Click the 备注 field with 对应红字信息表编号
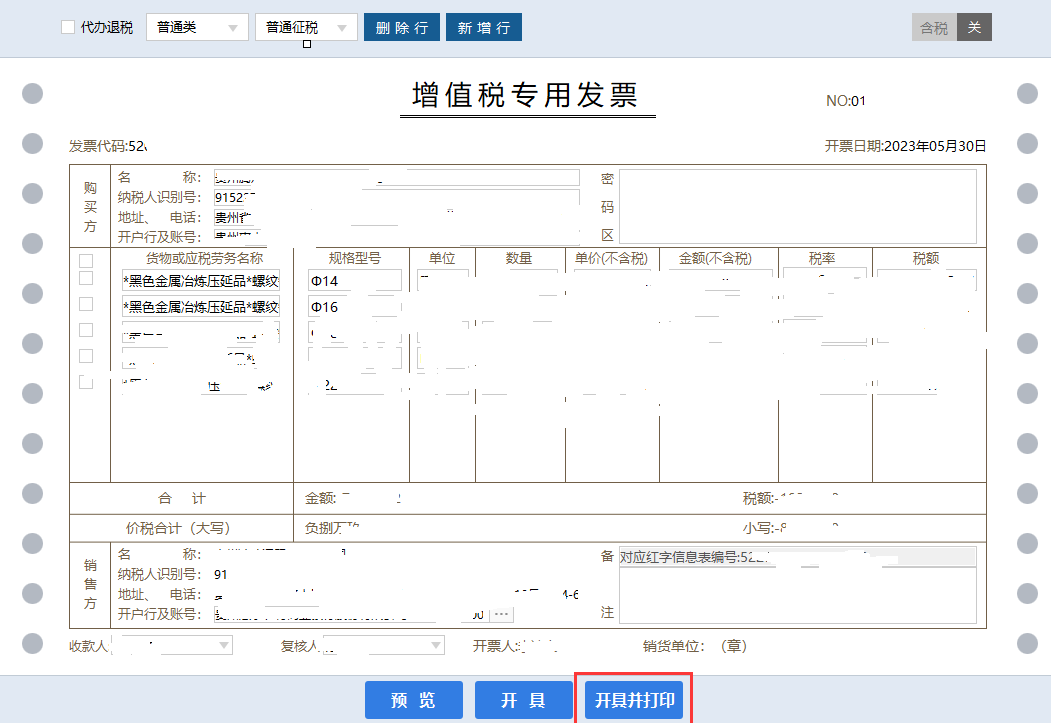 coord(797,557)
